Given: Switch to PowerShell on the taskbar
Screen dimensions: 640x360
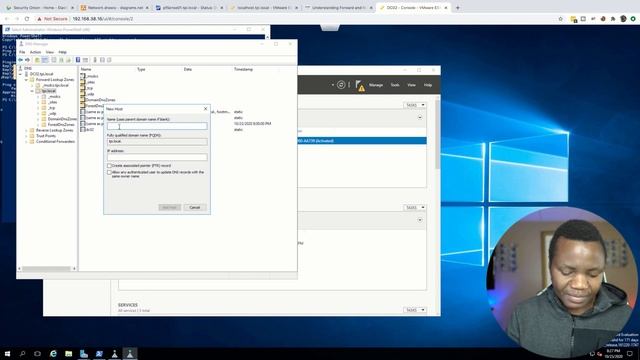Looking at the screenshot, I should tap(99, 353).
